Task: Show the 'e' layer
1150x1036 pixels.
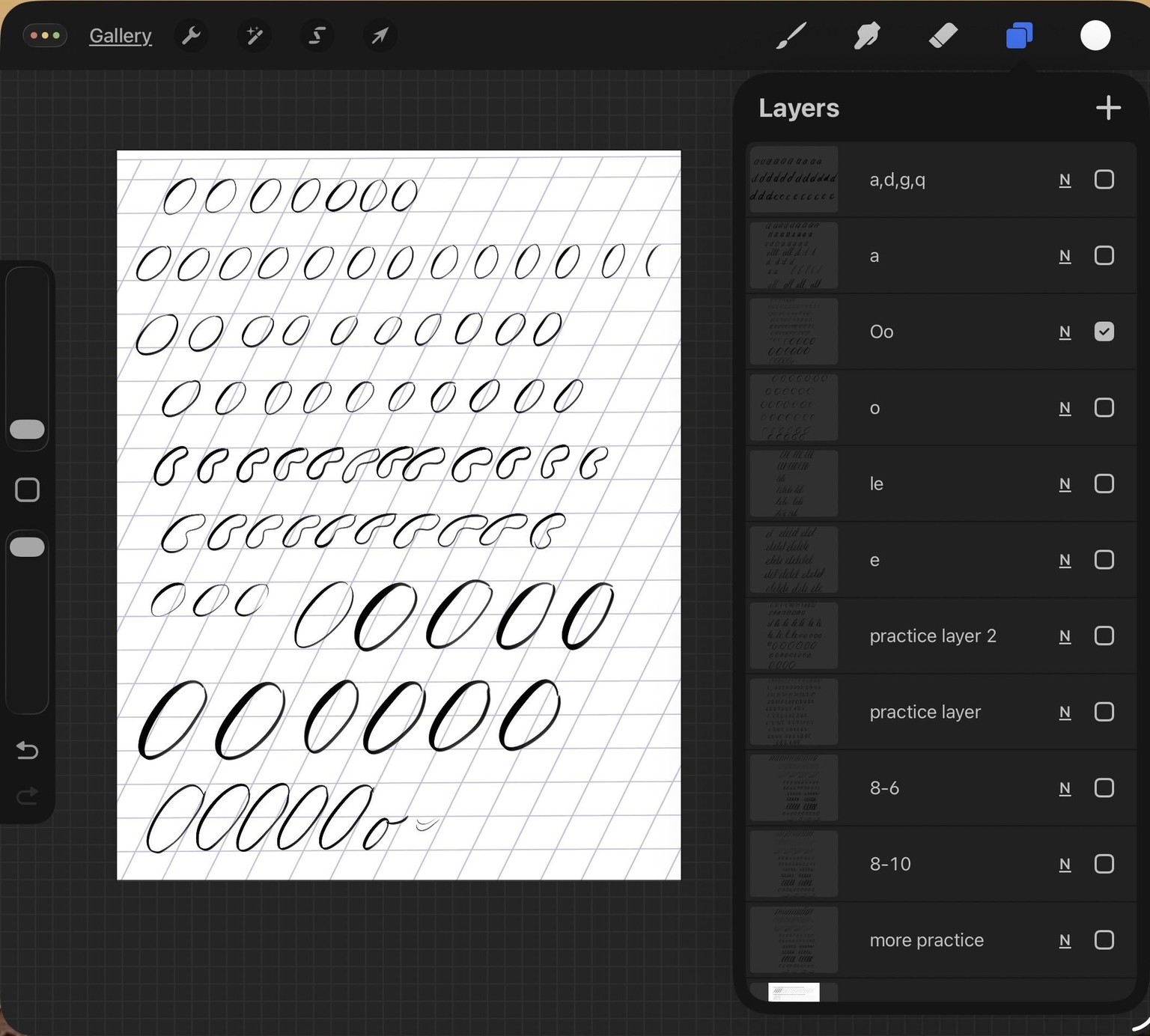Action: [1104, 560]
